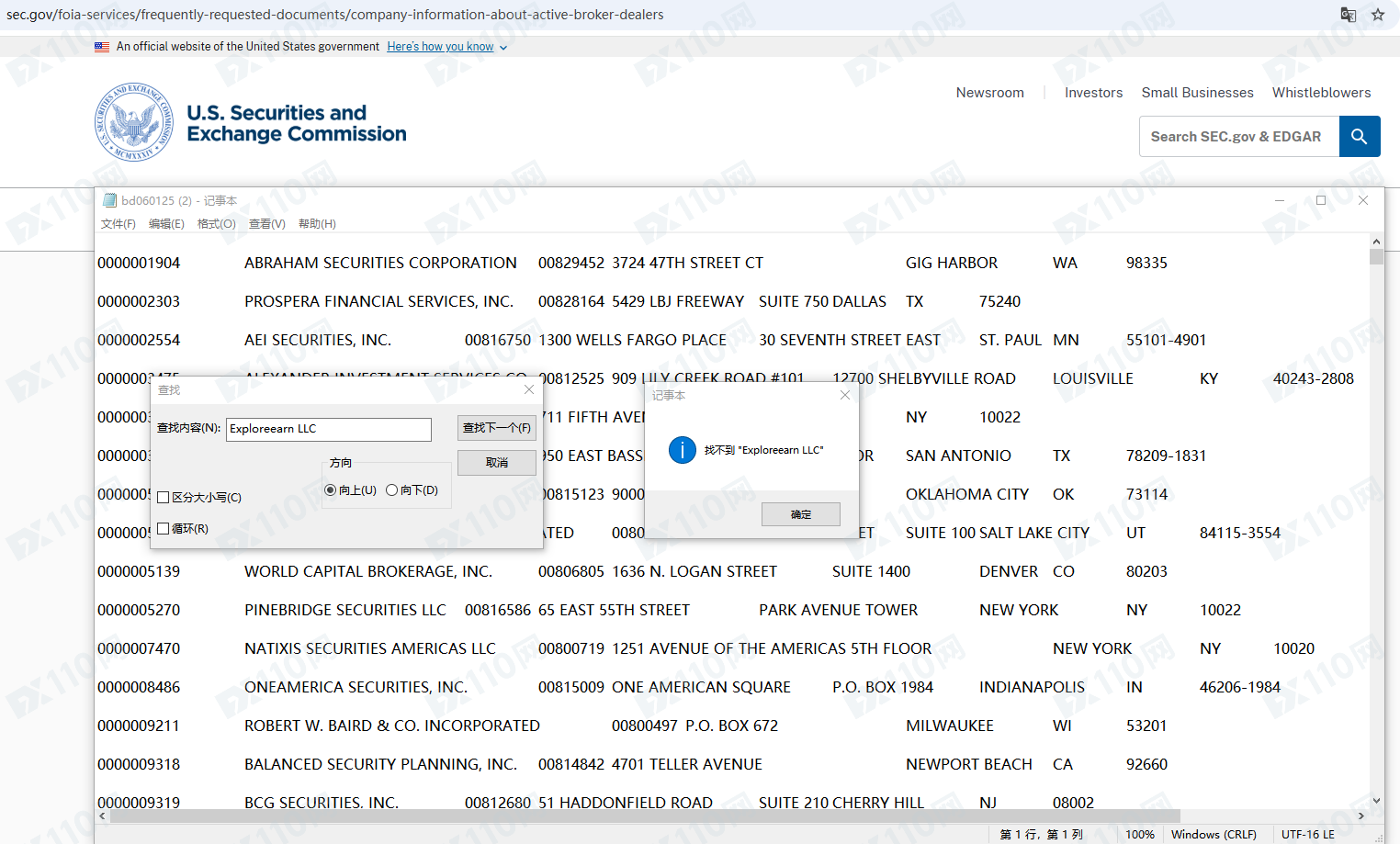Screen dimensions: 1400x844
Task: Expand the 'Here's how you know' chevron
Action: pyautogui.click(x=502, y=48)
